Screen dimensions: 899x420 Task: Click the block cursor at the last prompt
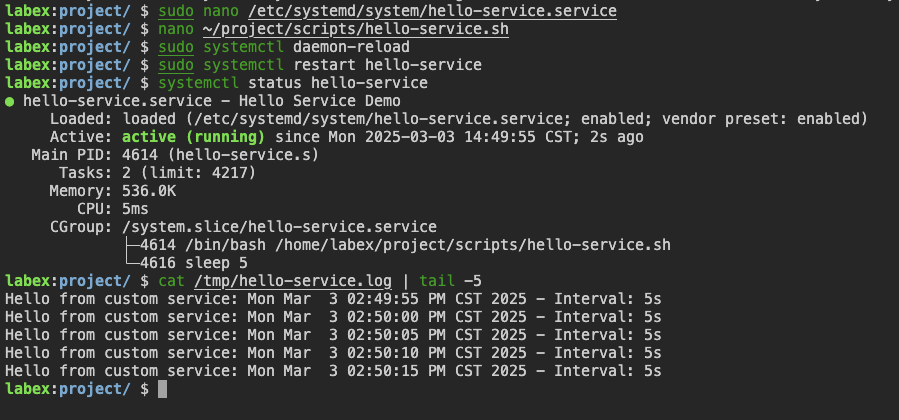click(x=163, y=388)
